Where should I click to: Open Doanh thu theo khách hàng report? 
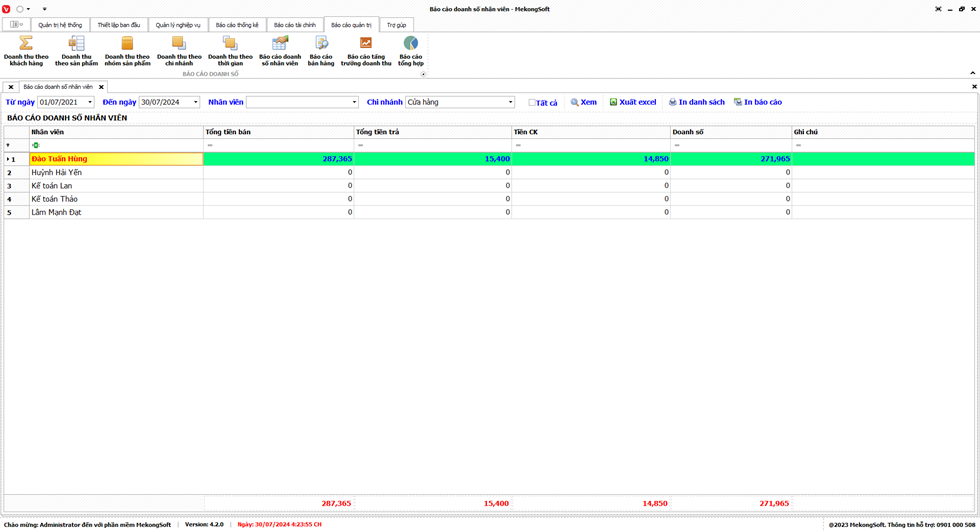[26, 50]
